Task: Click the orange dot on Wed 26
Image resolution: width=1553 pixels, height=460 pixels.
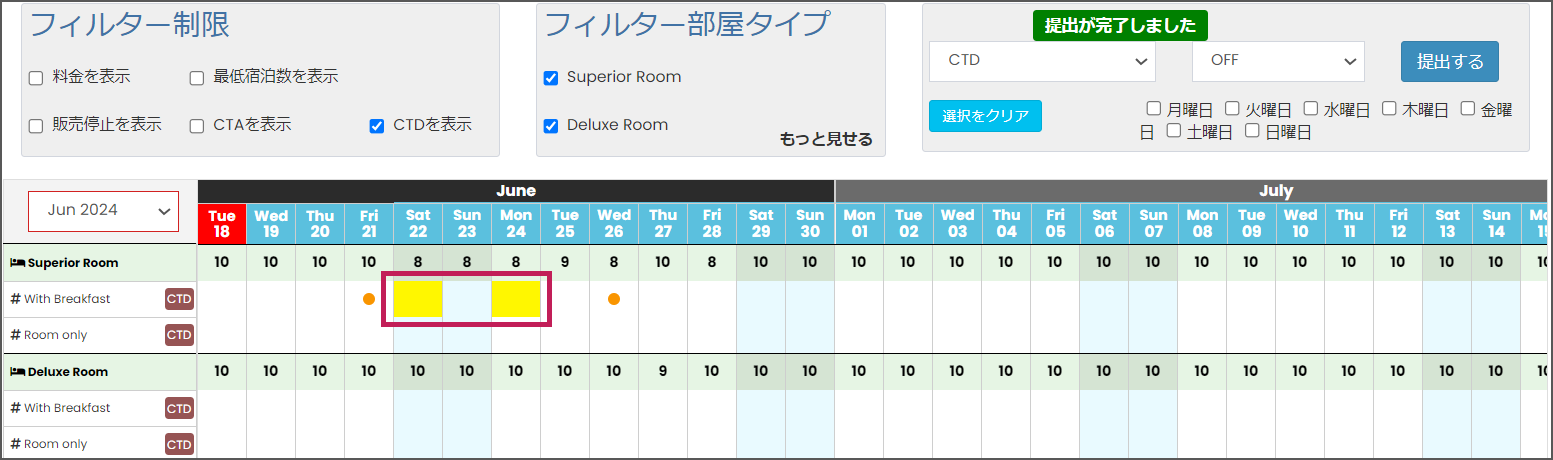Action: click(614, 299)
